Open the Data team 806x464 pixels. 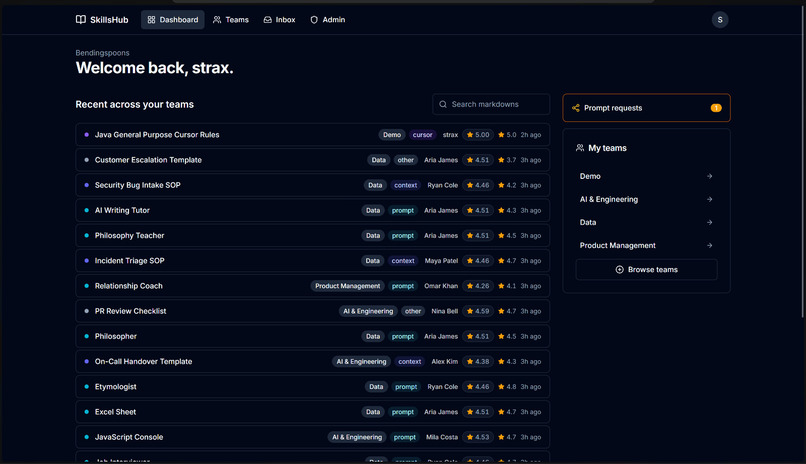(x=646, y=222)
